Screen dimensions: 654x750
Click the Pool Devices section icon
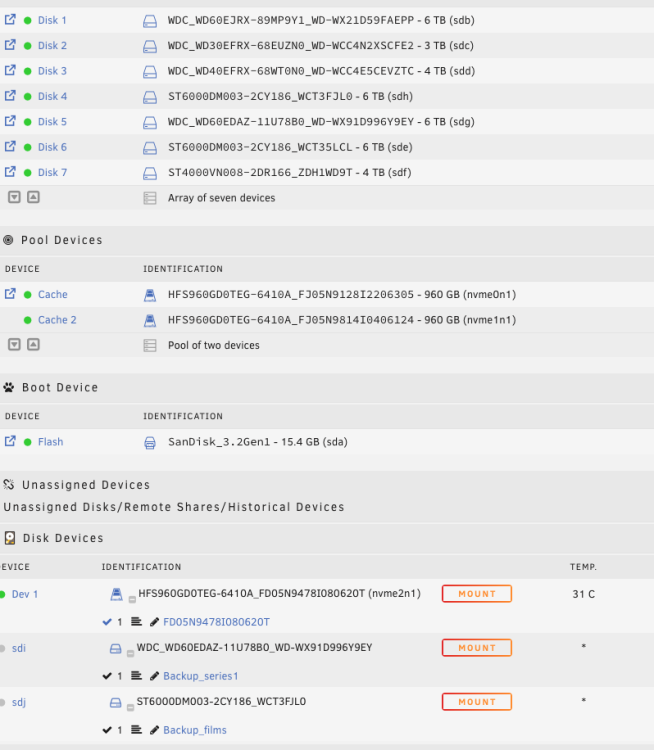click(x=8, y=240)
